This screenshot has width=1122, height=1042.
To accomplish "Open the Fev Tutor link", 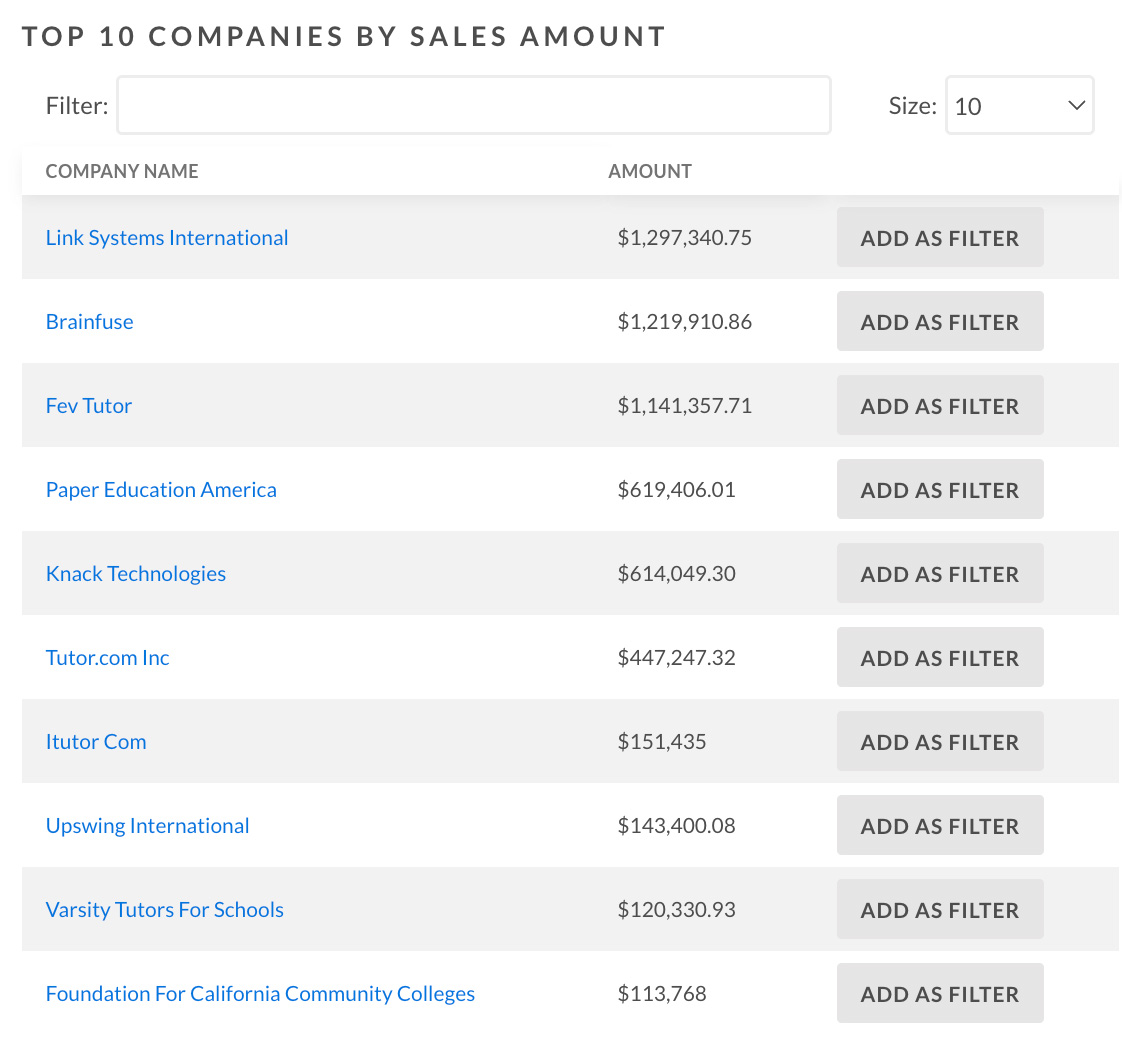I will pyautogui.click(x=89, y=406).
